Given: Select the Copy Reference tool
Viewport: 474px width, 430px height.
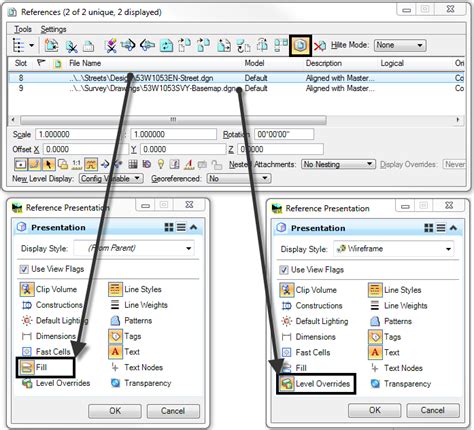Looking at the screenshot, I should tap(203, 45).
